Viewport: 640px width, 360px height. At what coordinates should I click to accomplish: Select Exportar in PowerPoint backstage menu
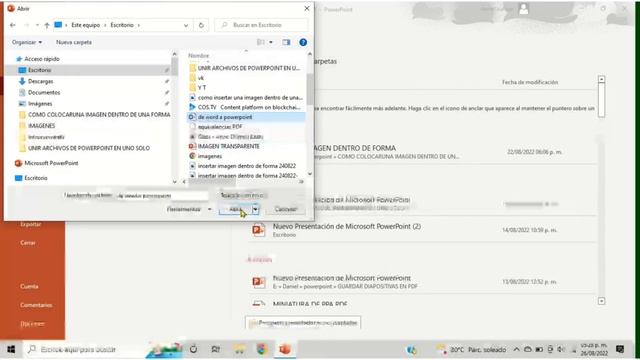coord(30,224)
